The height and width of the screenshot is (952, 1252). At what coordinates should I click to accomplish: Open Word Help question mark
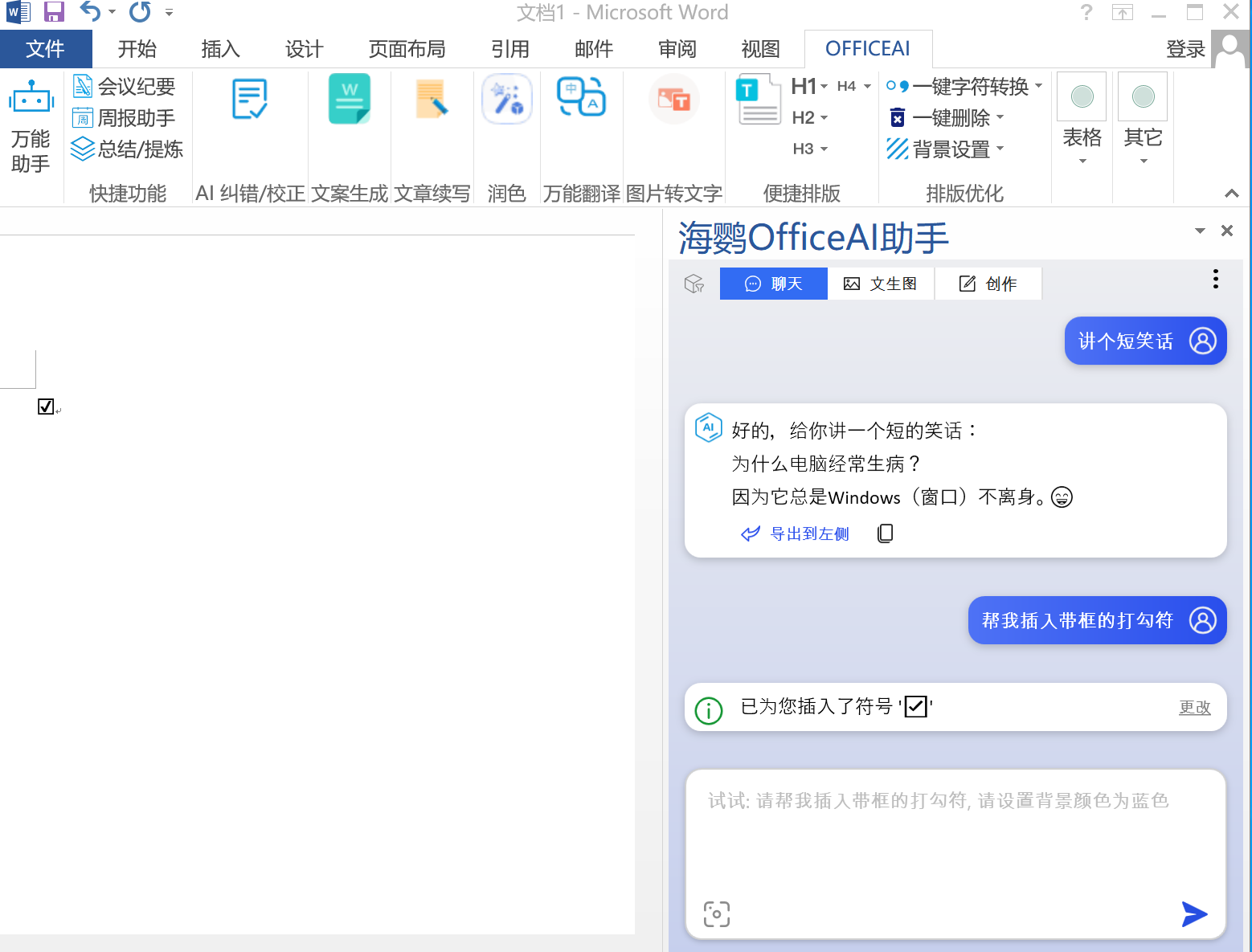(1086, 12)
